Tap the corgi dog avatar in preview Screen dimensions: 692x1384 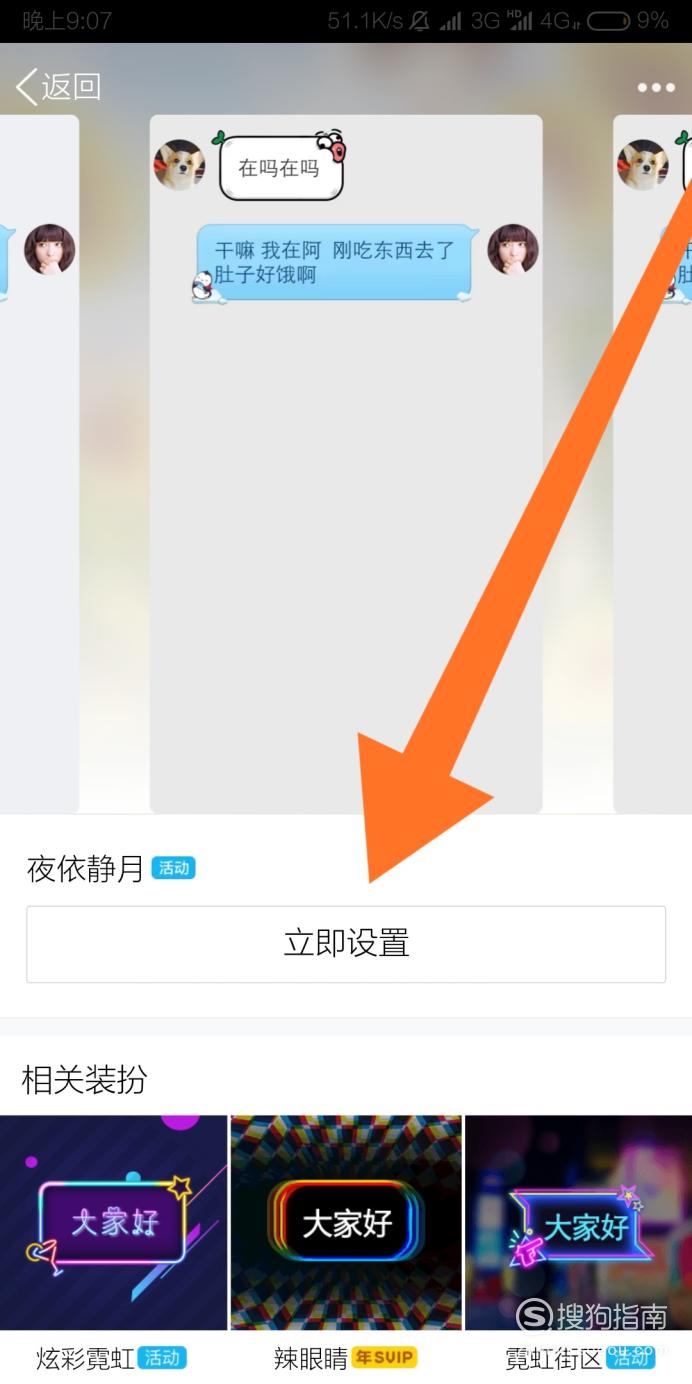coord(179,164)
